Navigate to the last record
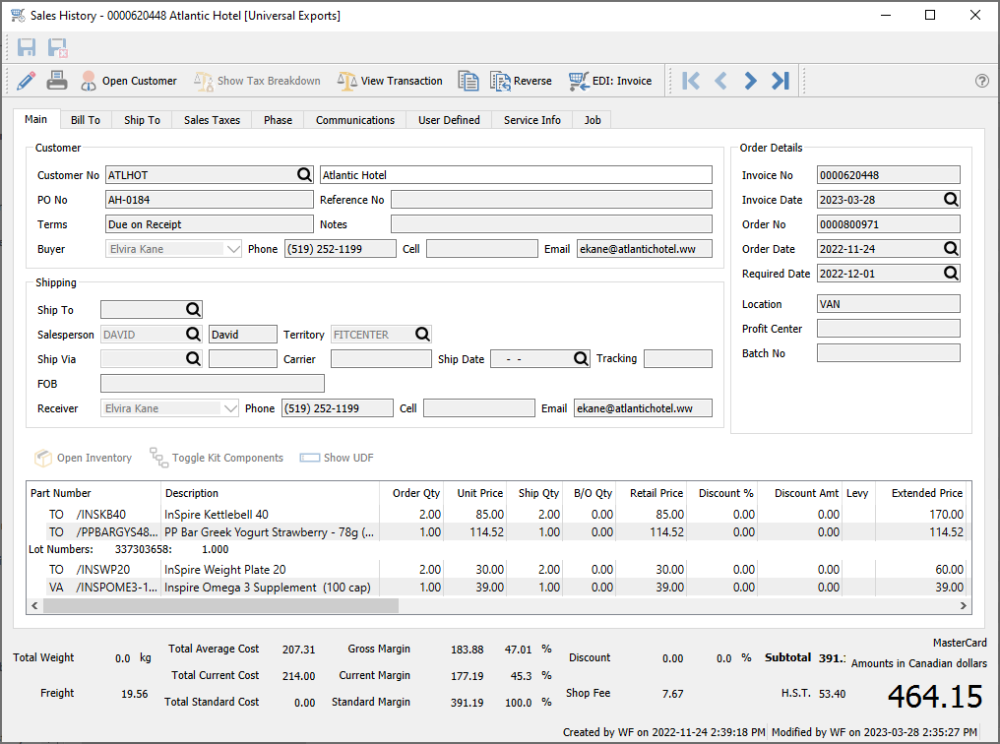The image size is (1000, 744). pos(781,81)
